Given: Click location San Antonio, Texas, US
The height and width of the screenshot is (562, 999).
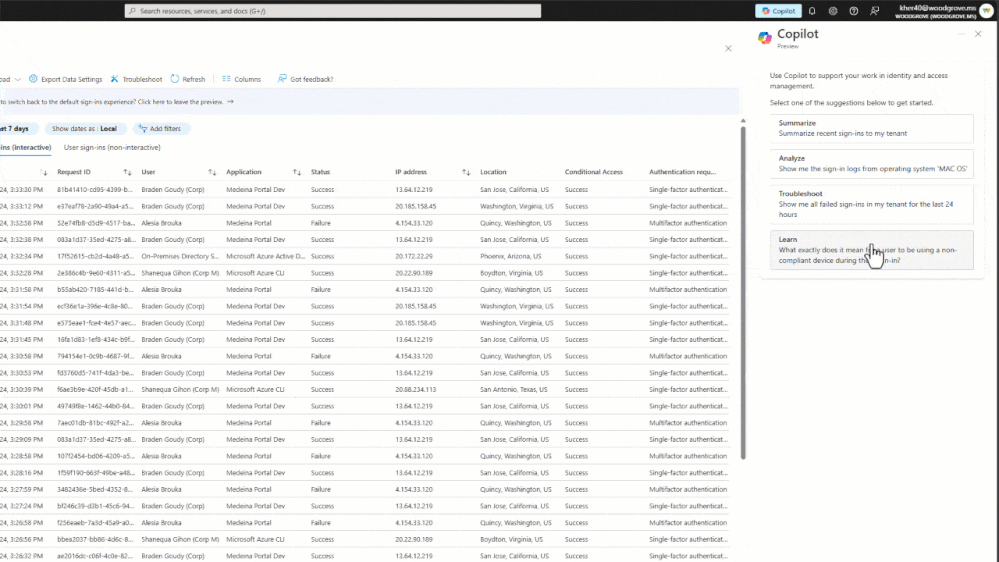Looking at the screenshot, I should pyautogui.click(x=514, y=389).
